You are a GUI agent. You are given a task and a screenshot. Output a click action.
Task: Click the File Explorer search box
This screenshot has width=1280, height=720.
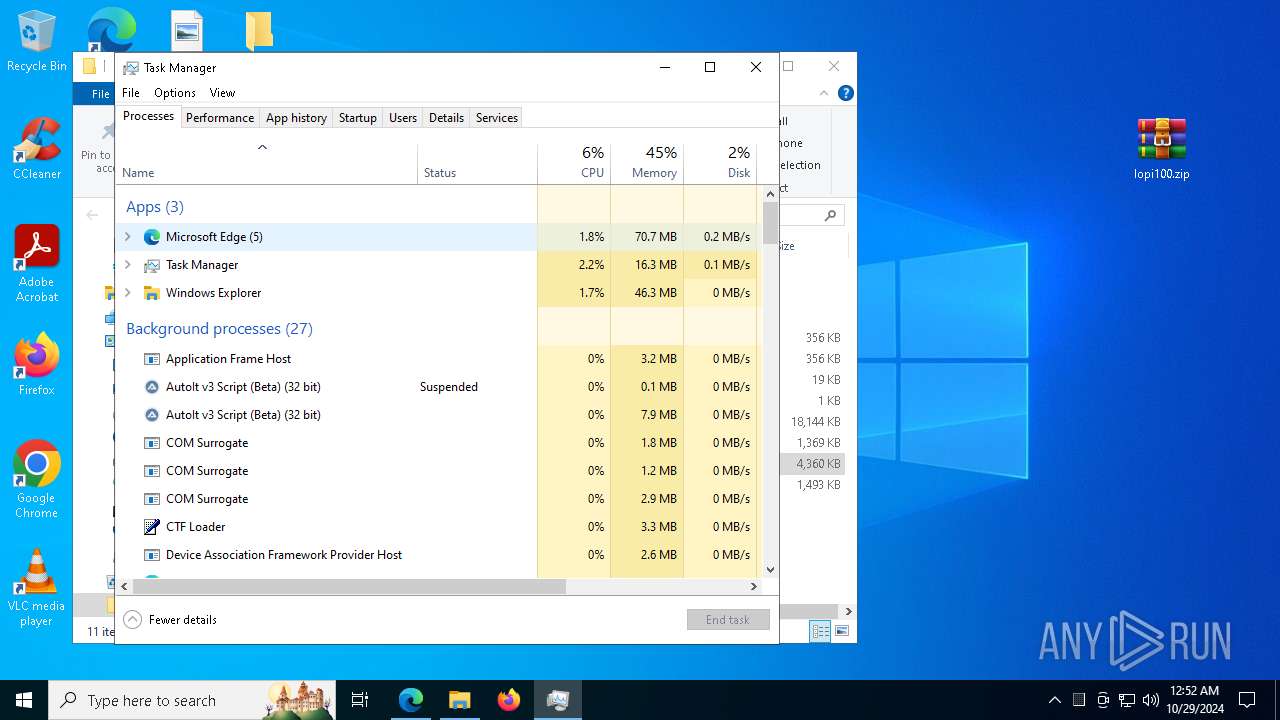812,215
